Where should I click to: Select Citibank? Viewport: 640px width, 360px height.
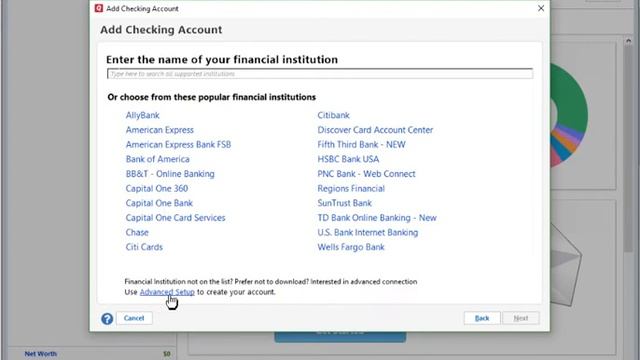pos(333,115)
